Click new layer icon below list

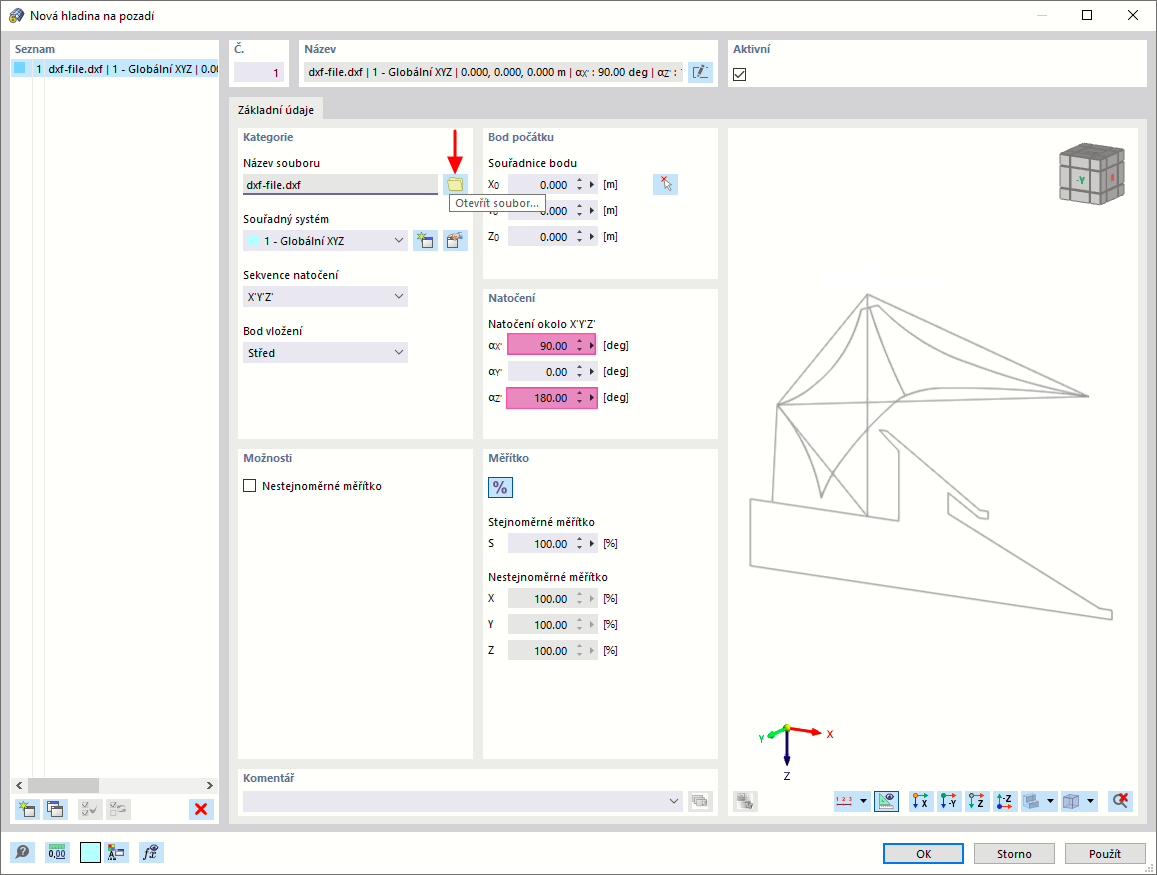(x=27, y=809)
